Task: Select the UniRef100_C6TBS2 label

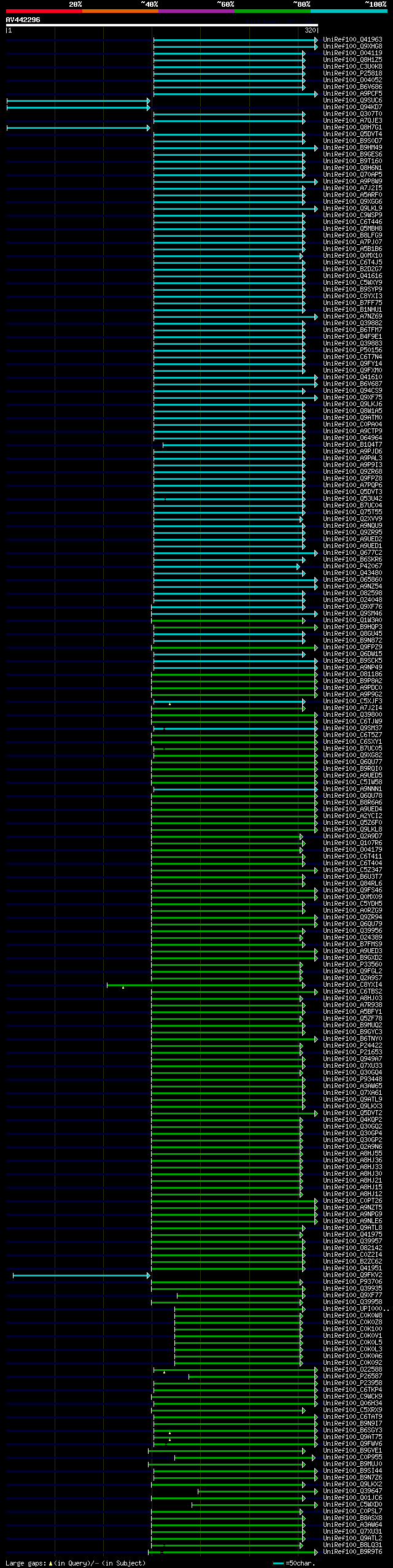Action: click(x=352, y=992)
